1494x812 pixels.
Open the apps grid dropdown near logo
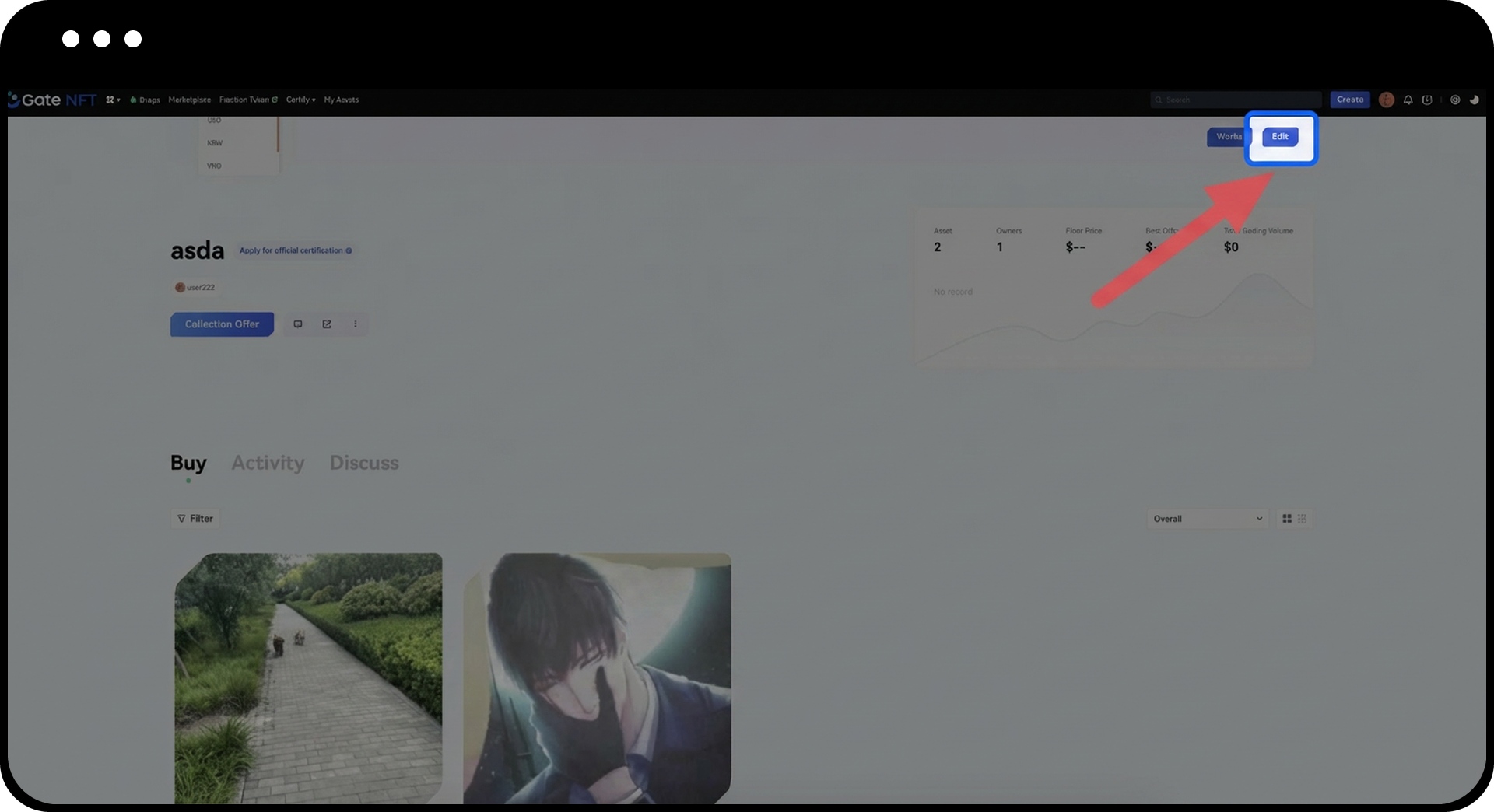113,100
